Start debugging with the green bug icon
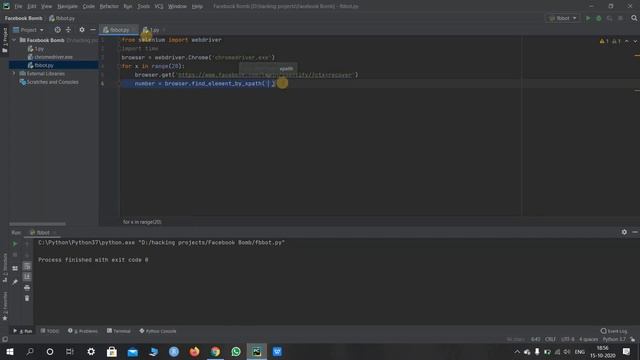The width and height of the screenshot is (640, 360). coord(599,18)
